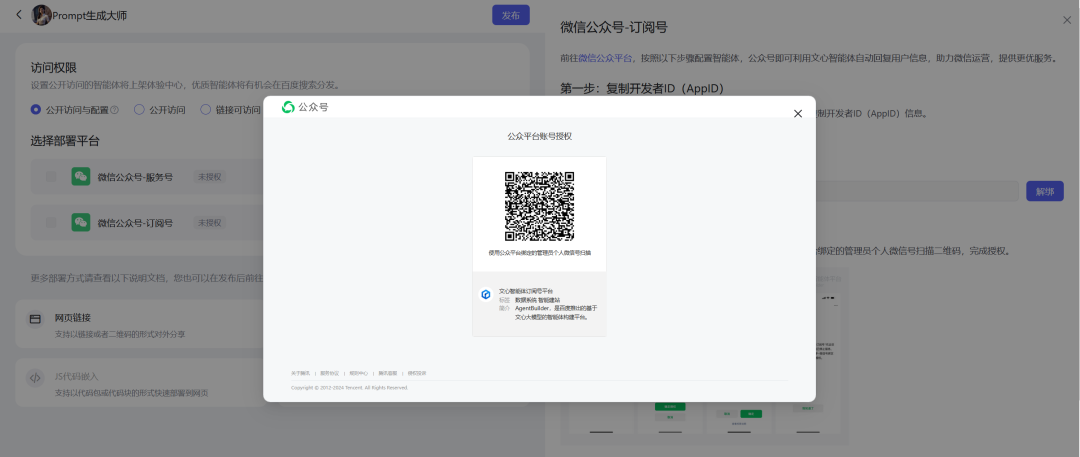Select the 公开访问与配置 radio option
The image size is (1080, 457).
pos(36,109)
